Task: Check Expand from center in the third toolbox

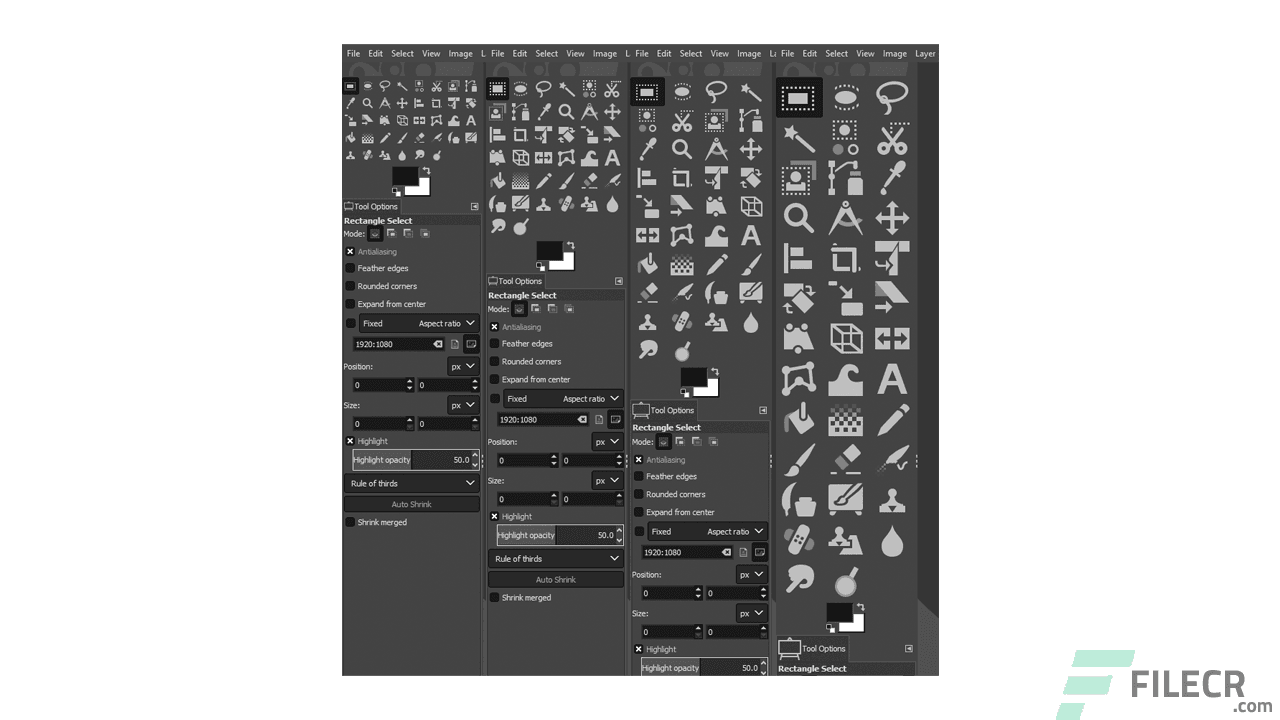Action: tap(638, 512)
